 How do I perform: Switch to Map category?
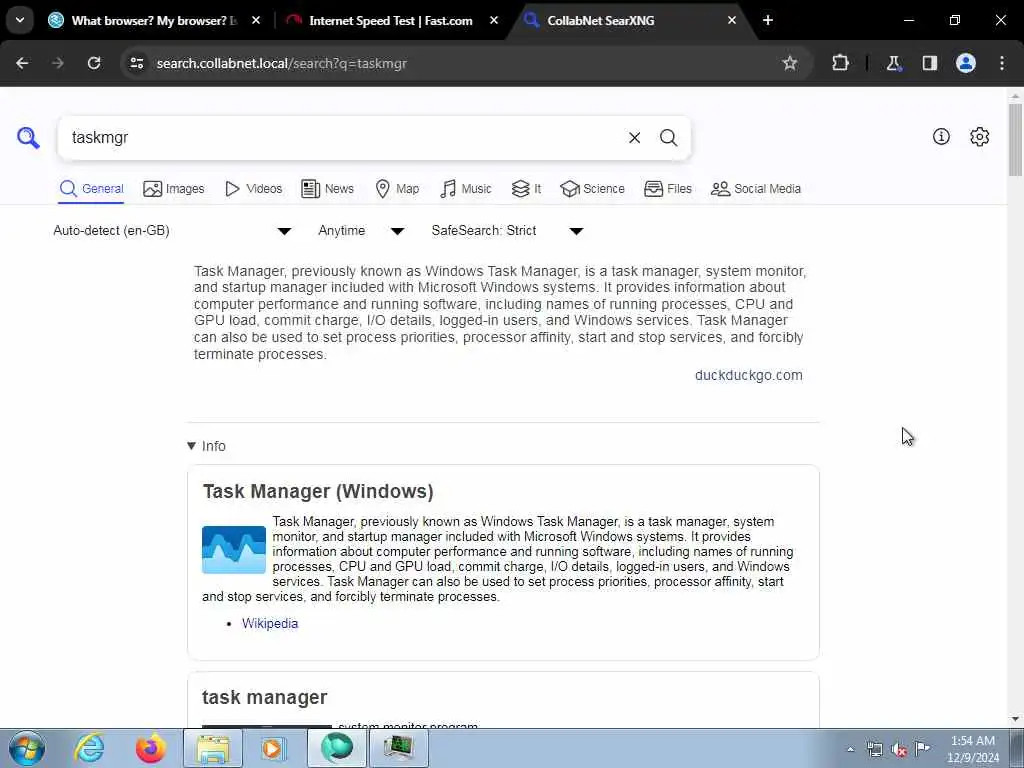pyautogui.click(x=397, y=189)
